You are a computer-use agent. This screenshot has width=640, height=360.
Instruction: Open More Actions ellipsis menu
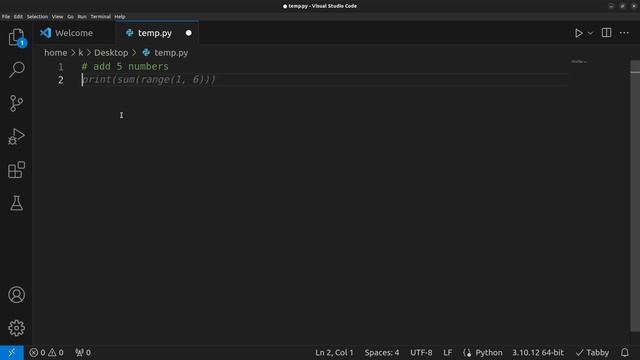624,33
